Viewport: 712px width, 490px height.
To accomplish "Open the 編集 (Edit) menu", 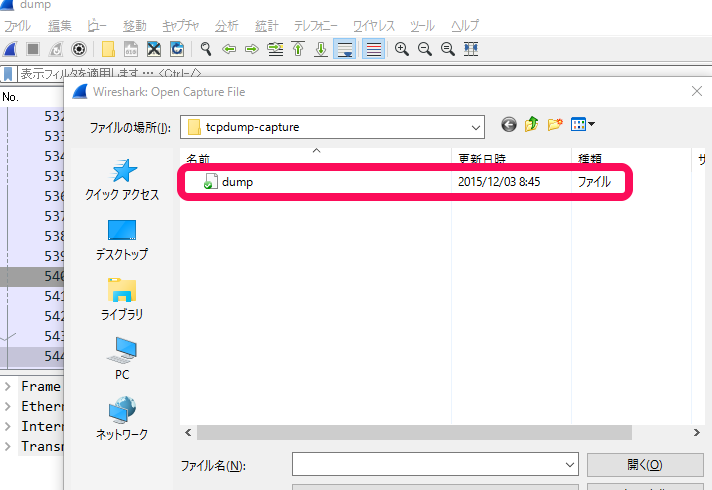I will 59,25.
